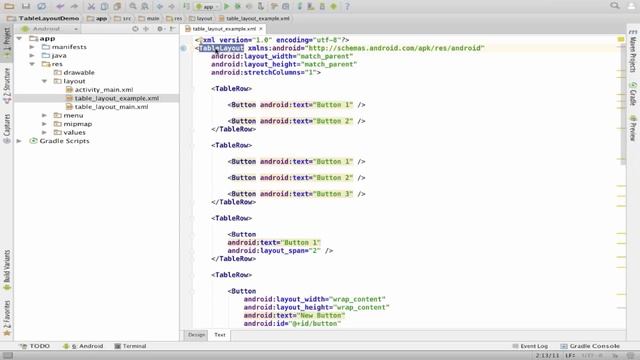This screenshot has width=640, height=360.
Task: Open the TODO tool window
Action: 35,346
